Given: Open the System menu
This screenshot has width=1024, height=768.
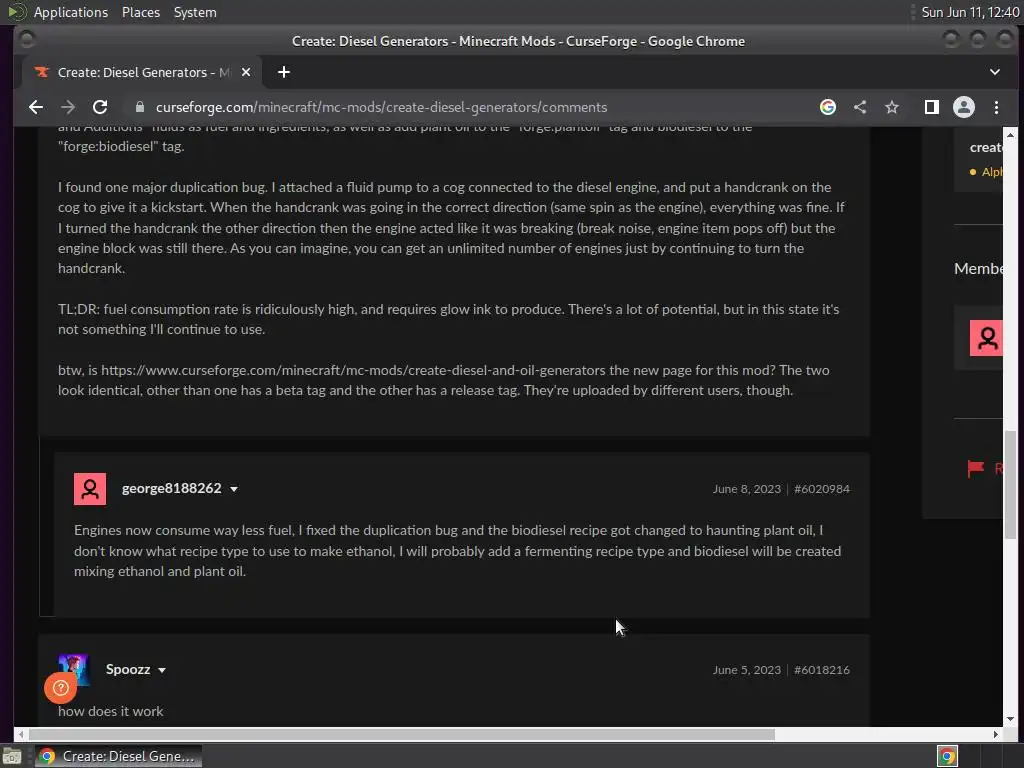Looking at the screenshot, I should point(195,12).
